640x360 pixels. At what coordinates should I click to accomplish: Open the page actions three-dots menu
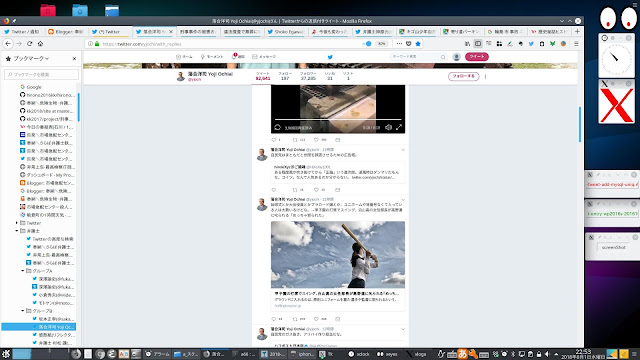click(x=399, y=44)
